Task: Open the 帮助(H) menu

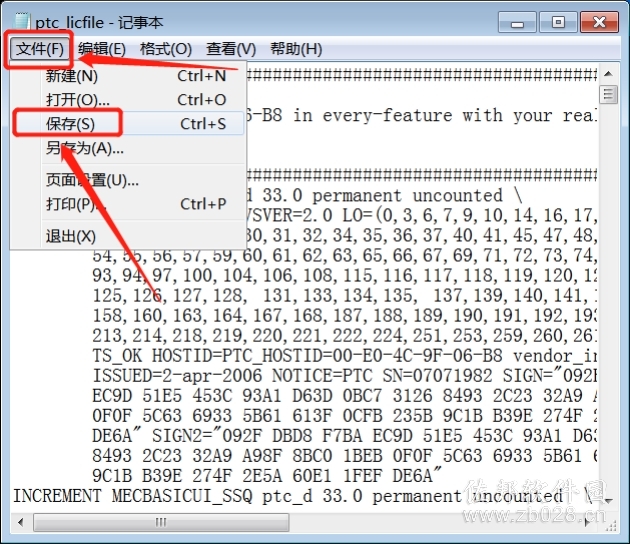Action: [x=296, y=49]
